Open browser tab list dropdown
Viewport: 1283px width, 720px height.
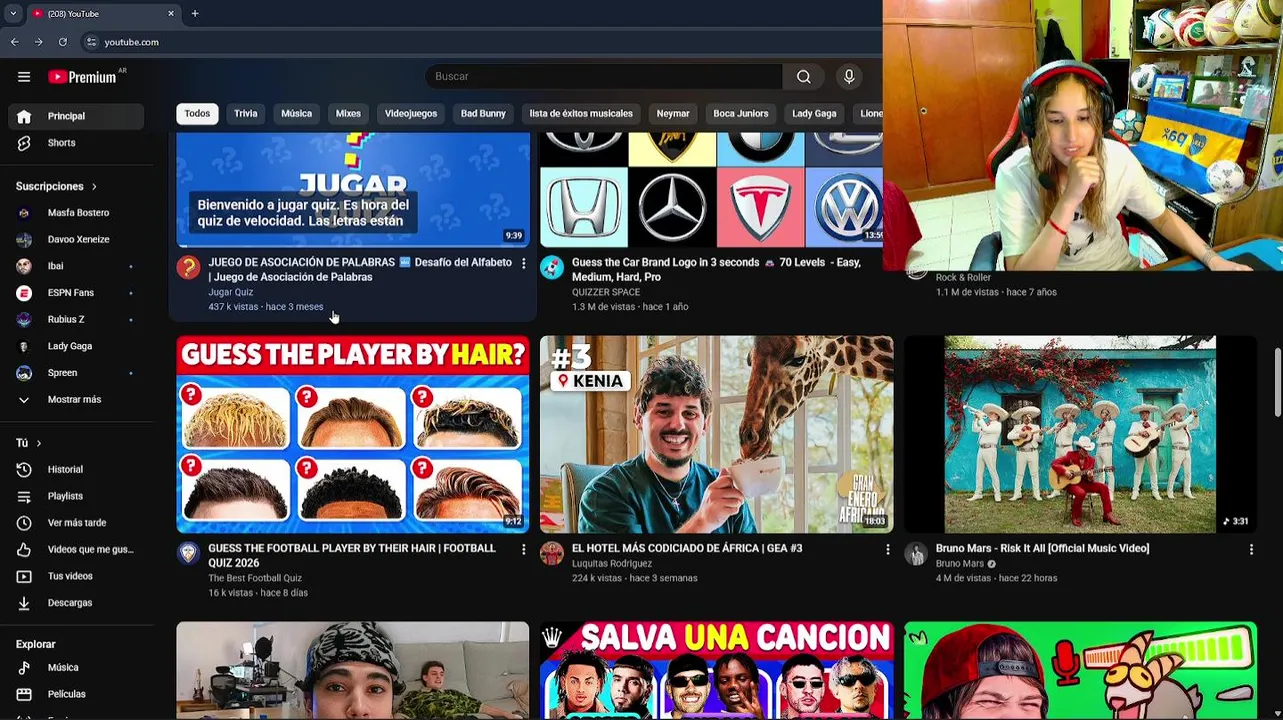[x=13, y=13]
